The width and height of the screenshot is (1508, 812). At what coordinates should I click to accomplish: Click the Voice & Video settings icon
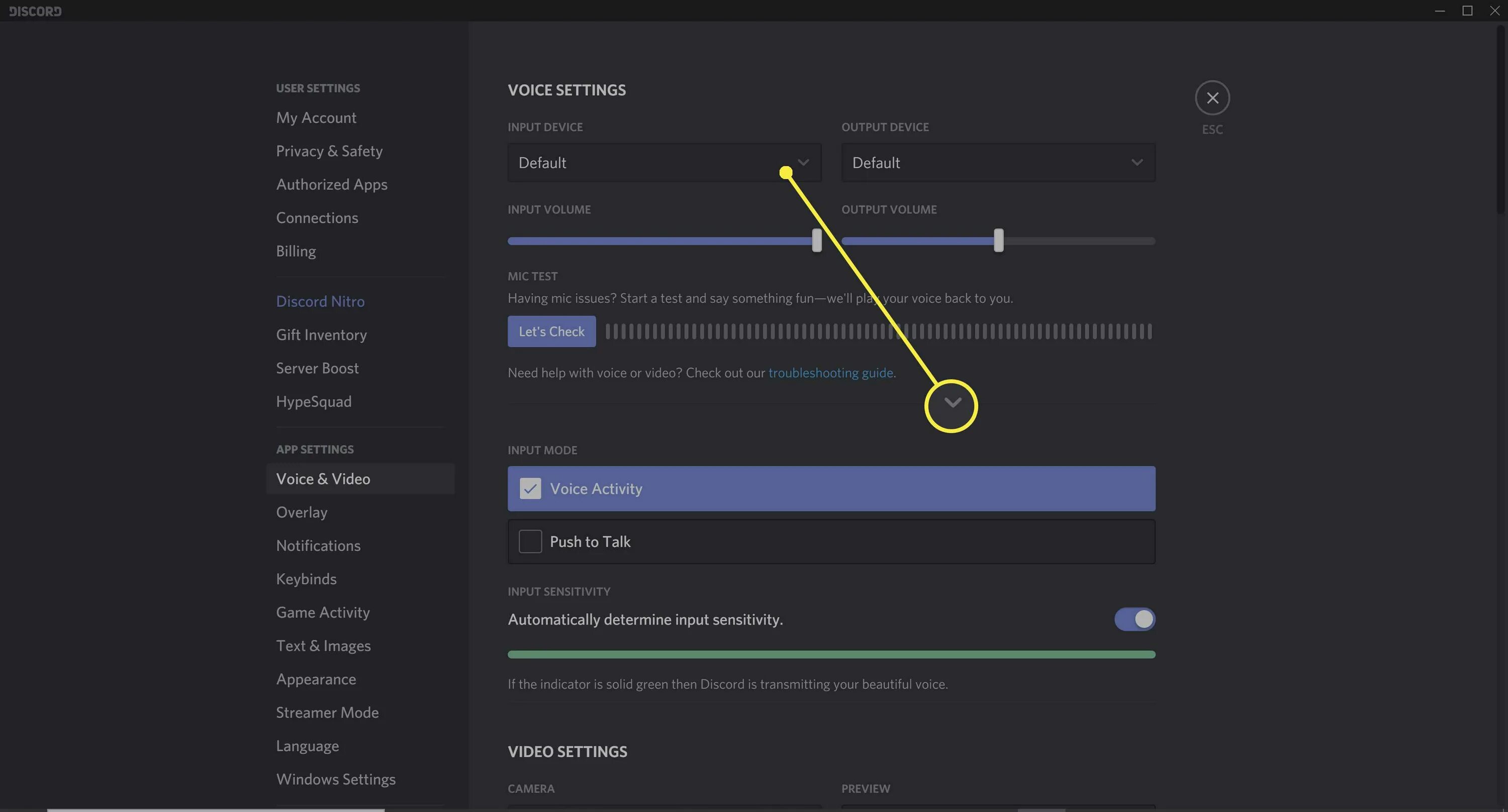[x=322, y=478]
